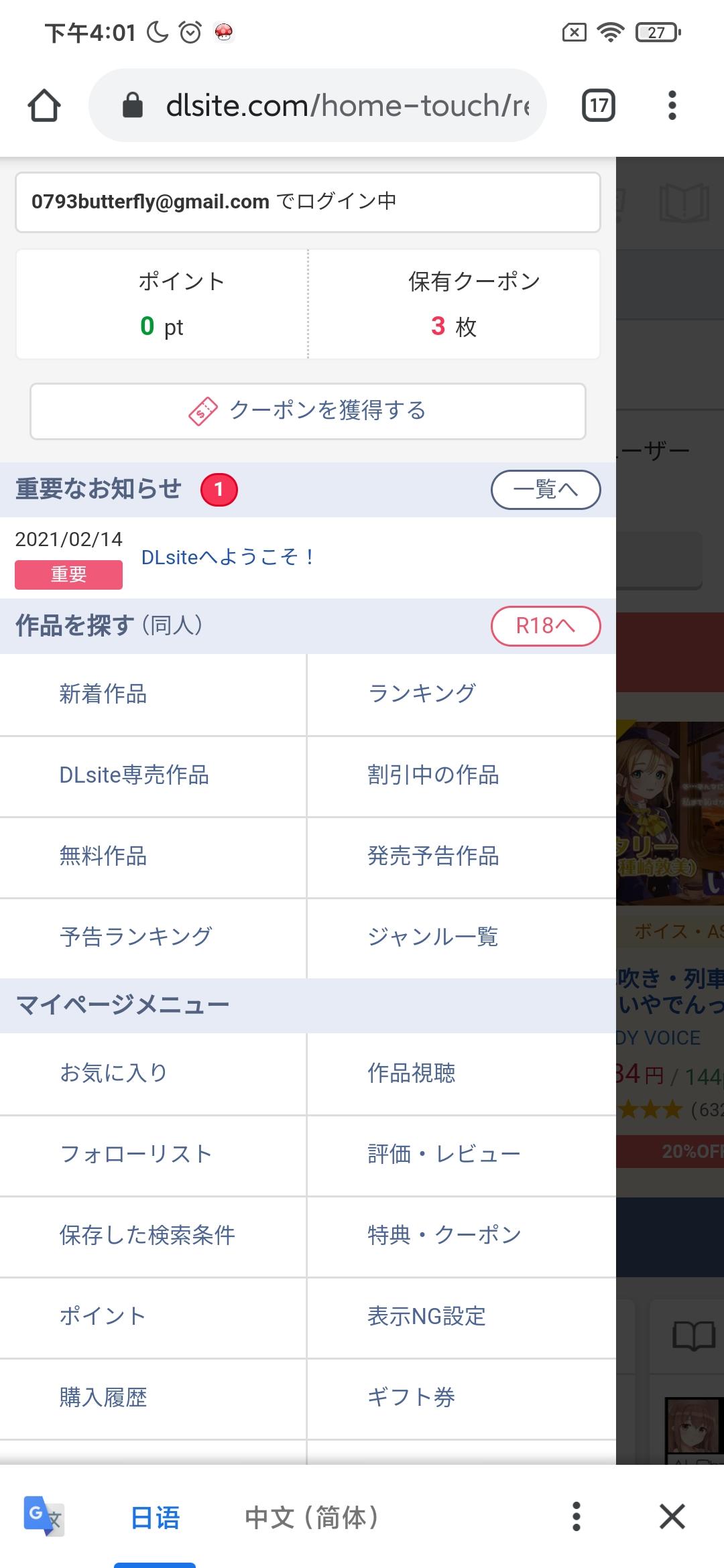724x1568 pixels.
Task: Go to ランキング menu entry
Action: coord(422,694)
